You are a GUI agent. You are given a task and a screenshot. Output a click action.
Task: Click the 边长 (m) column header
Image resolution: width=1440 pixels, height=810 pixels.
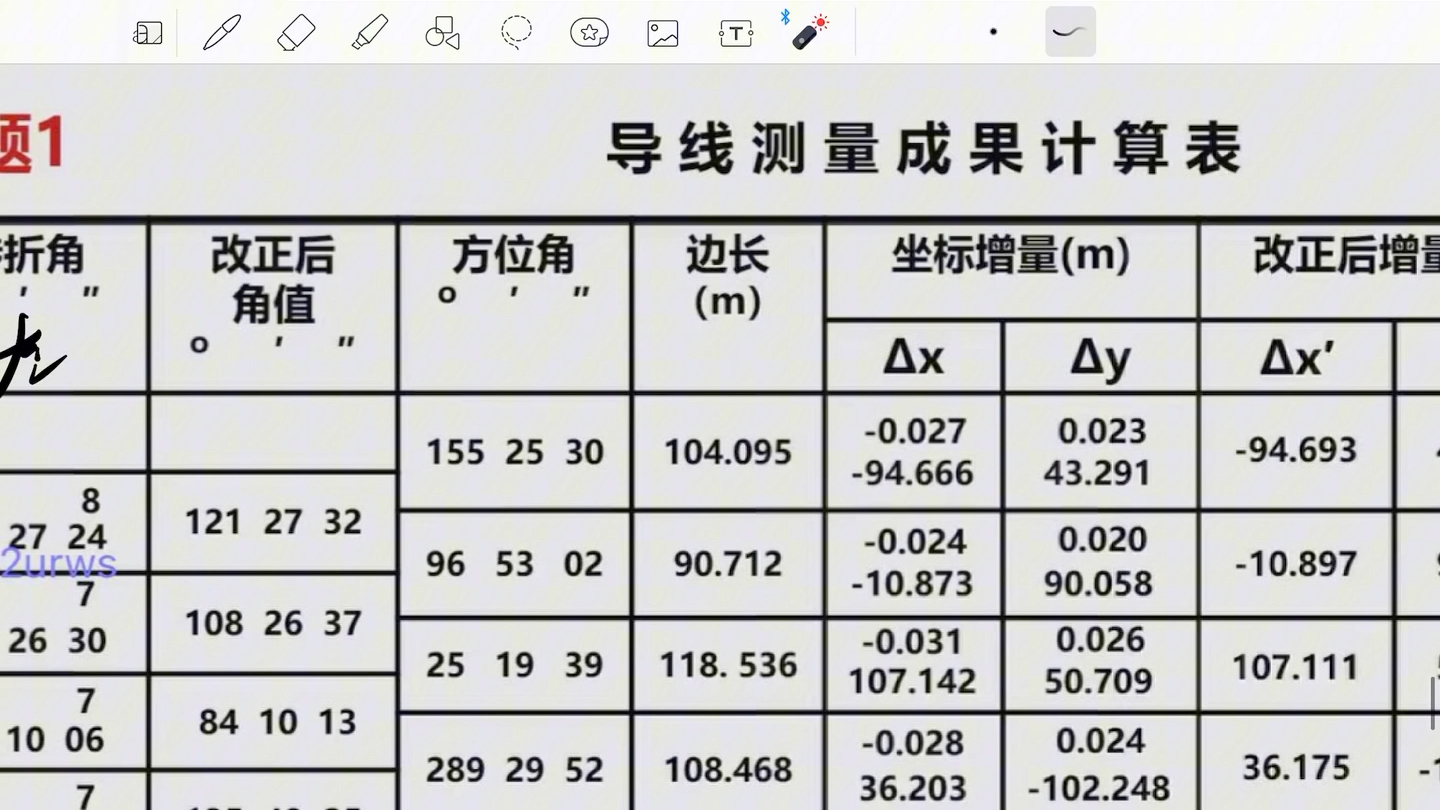point(727,278)
